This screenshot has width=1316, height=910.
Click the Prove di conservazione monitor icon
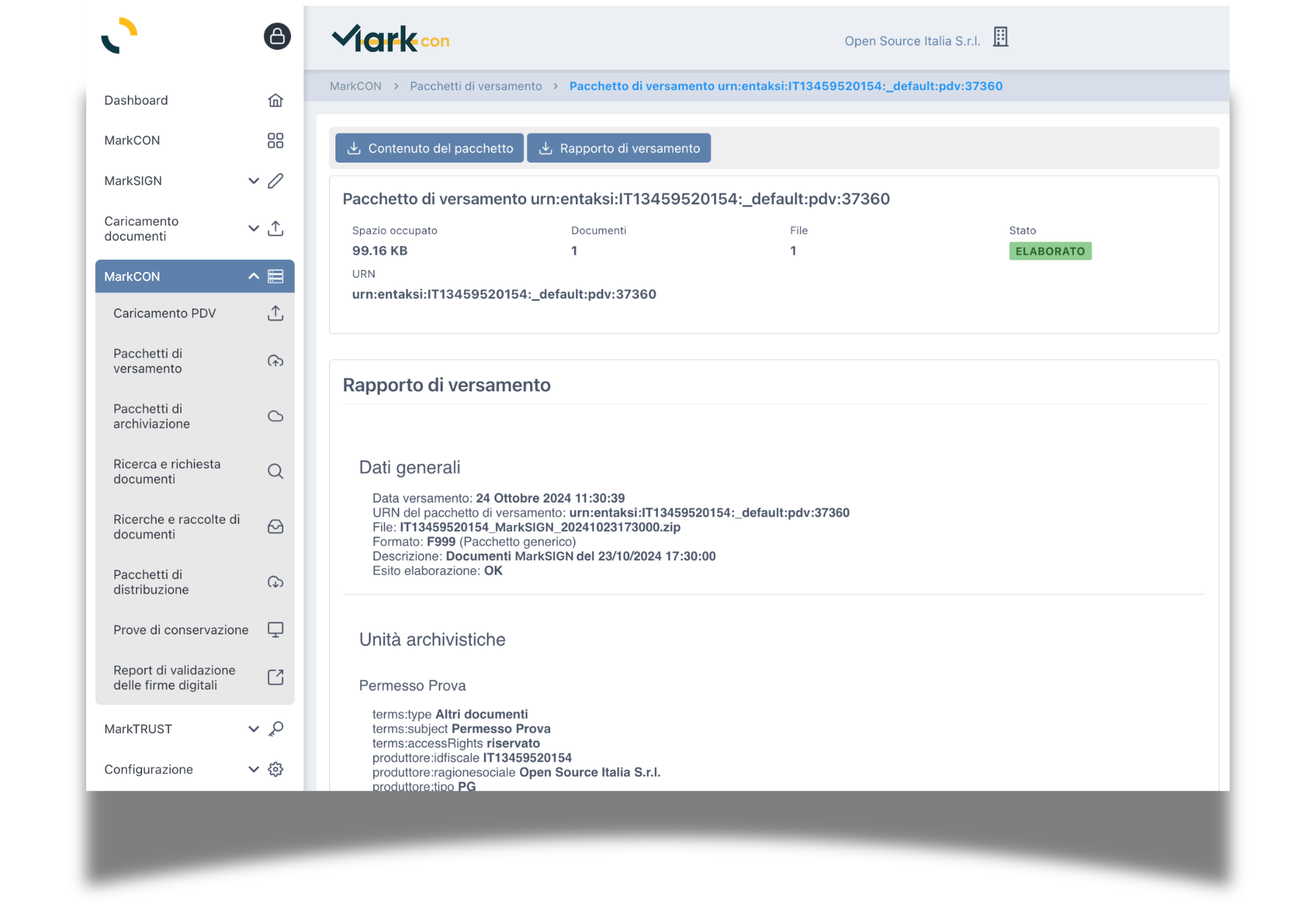click(276, 629)
